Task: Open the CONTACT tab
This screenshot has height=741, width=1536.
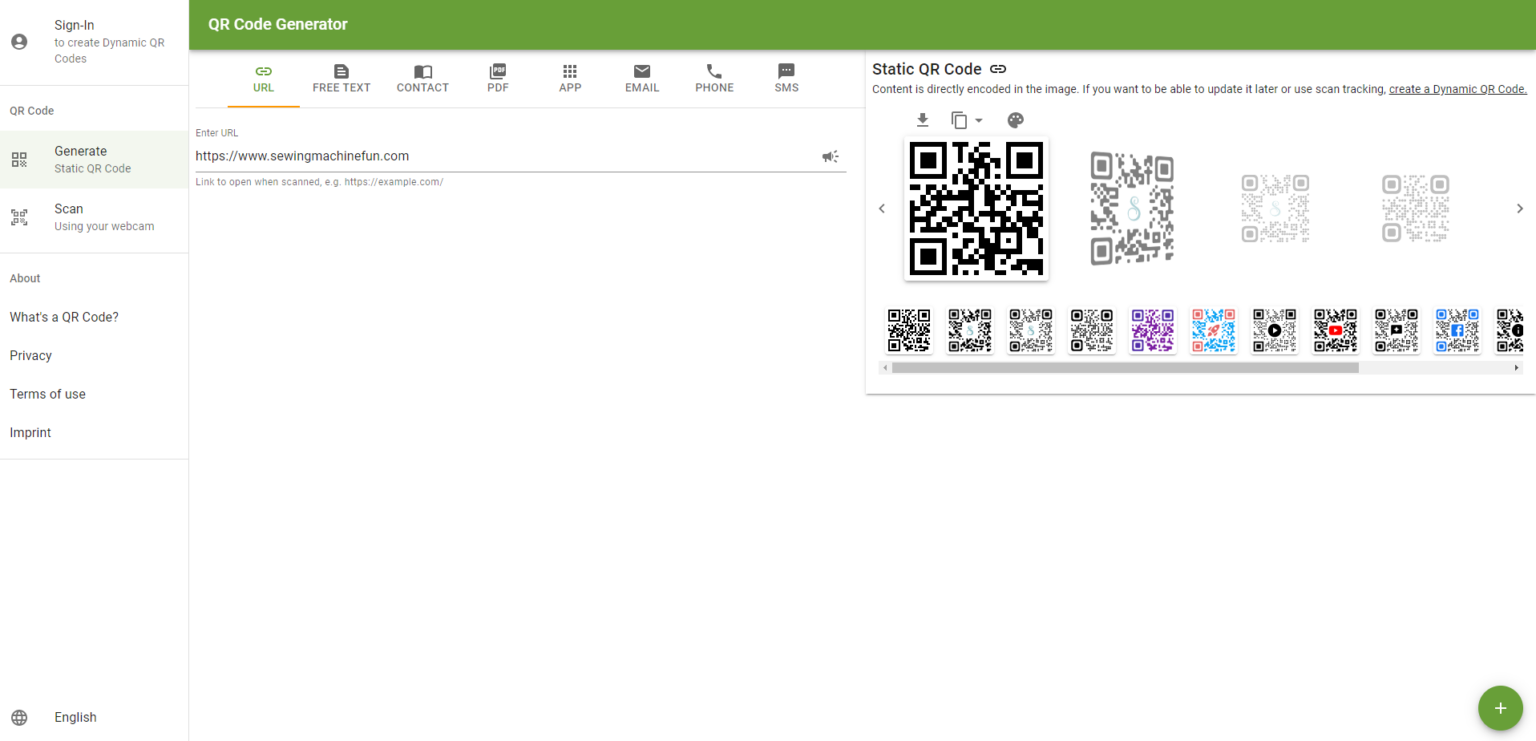Action: pos(422,78)
